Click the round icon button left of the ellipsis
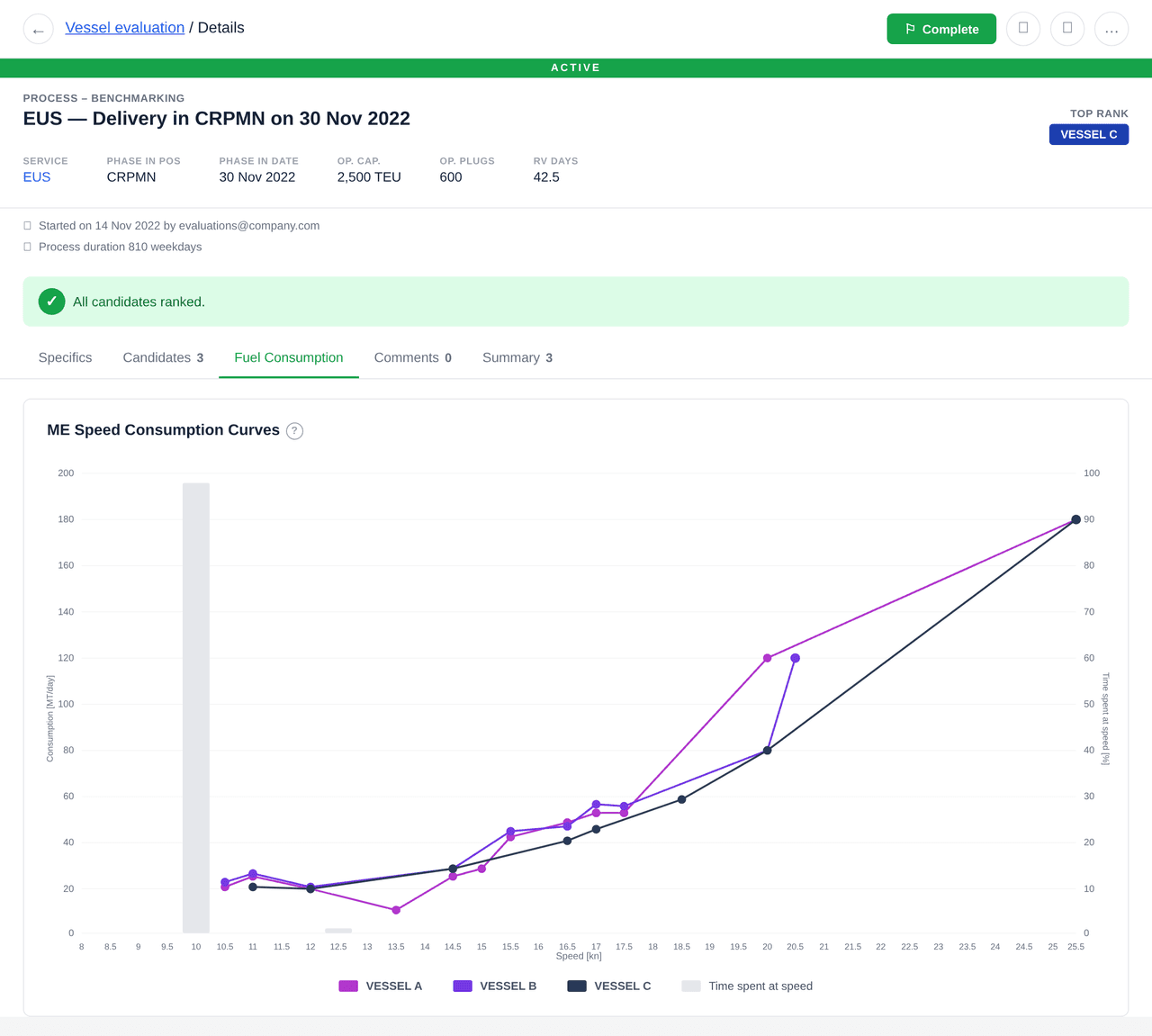Screen dimensions: 1152x1036 pos(1066,29)
